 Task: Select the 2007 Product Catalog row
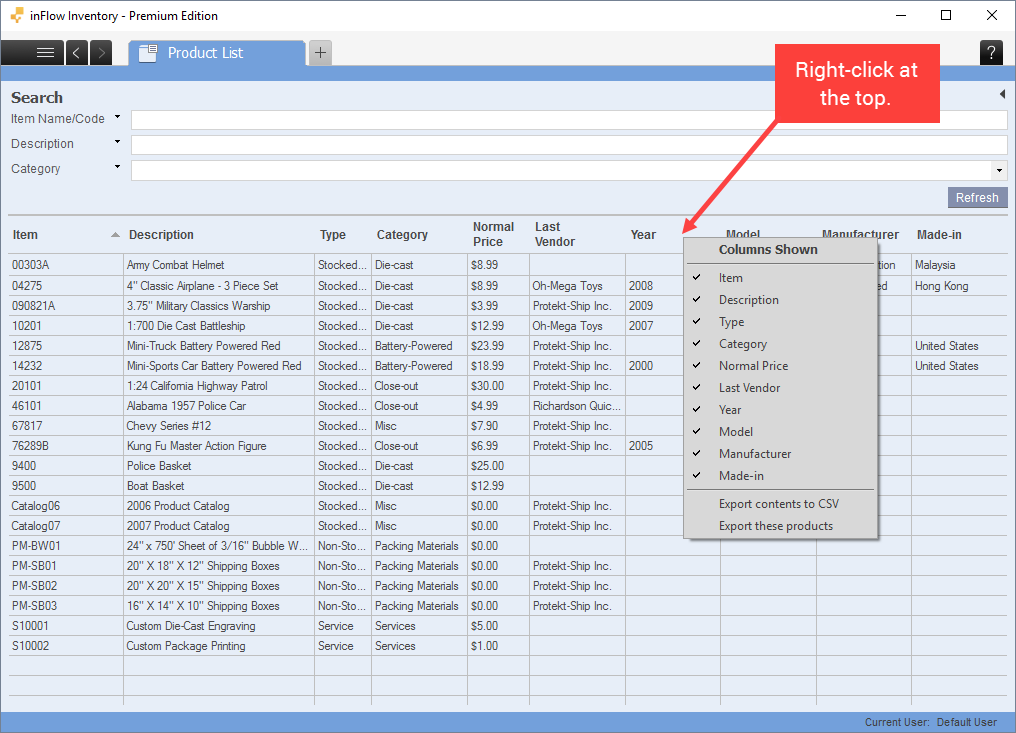click(x=178, y=526)
